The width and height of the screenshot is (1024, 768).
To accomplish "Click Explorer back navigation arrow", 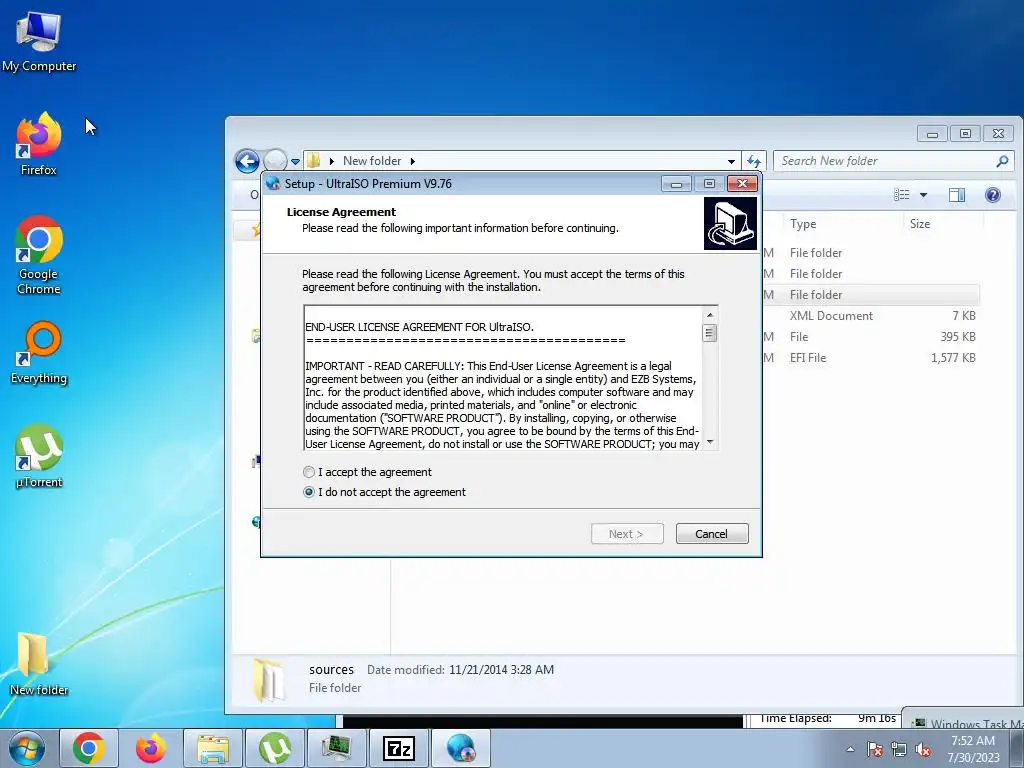I will (248, 161).
